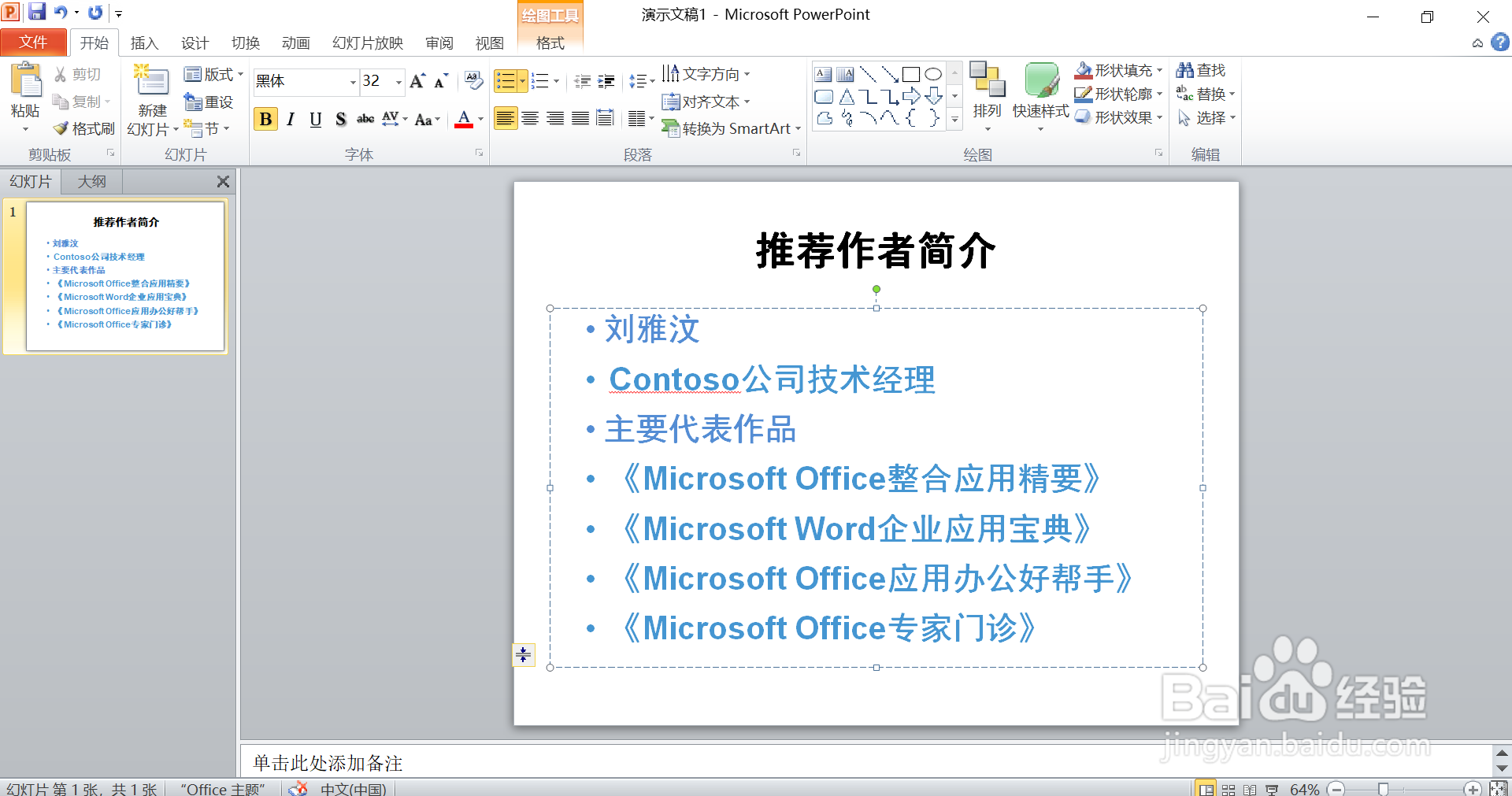Click zoom out minus button
The image size is (1512, 796).
click(x=1336, y=789)
